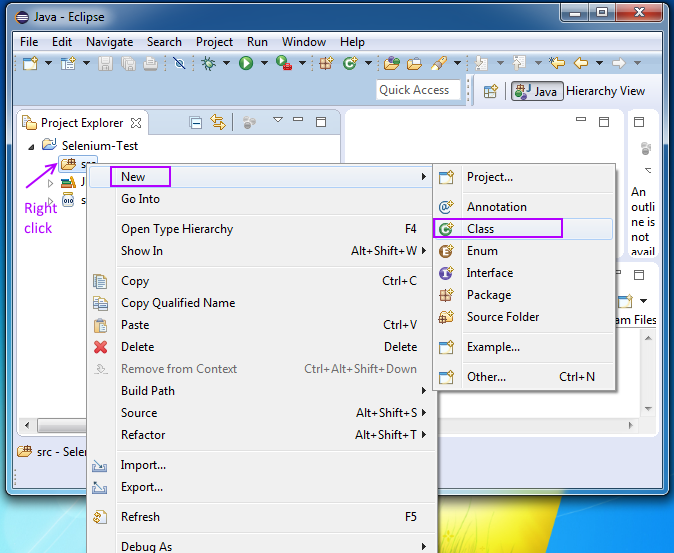Open the Run menu
Screen dimensions: 674x553
click(x=257, y=42)
